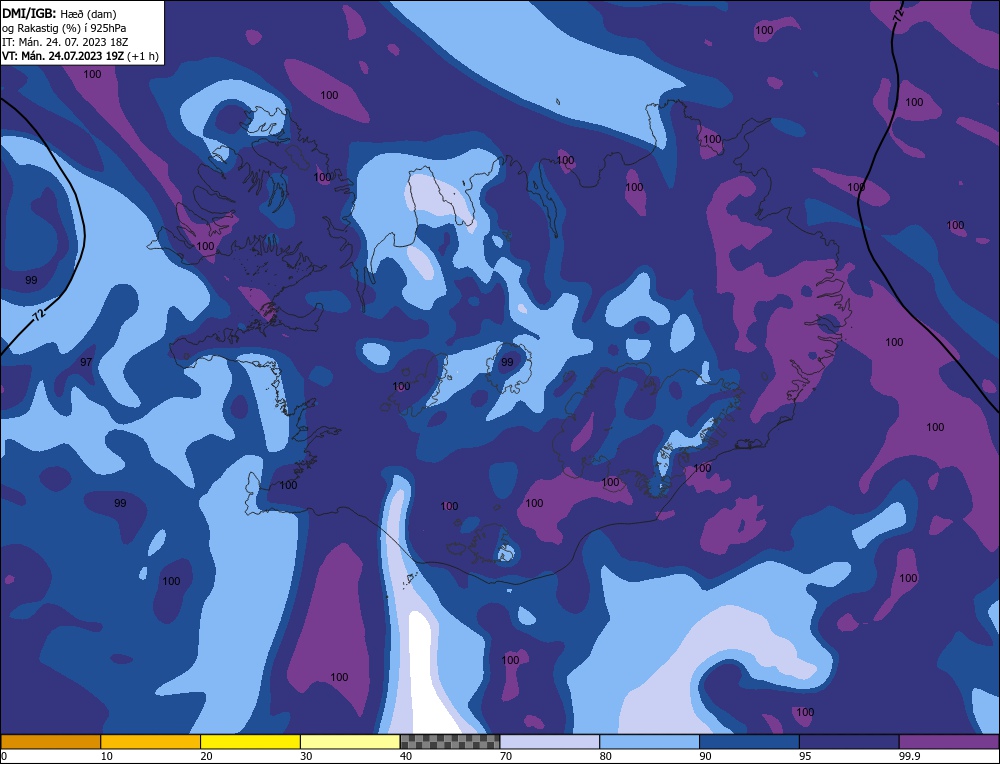The image size is (1000, 764).
Task: Click the legend tick label "20"
Action: (207, 756)
